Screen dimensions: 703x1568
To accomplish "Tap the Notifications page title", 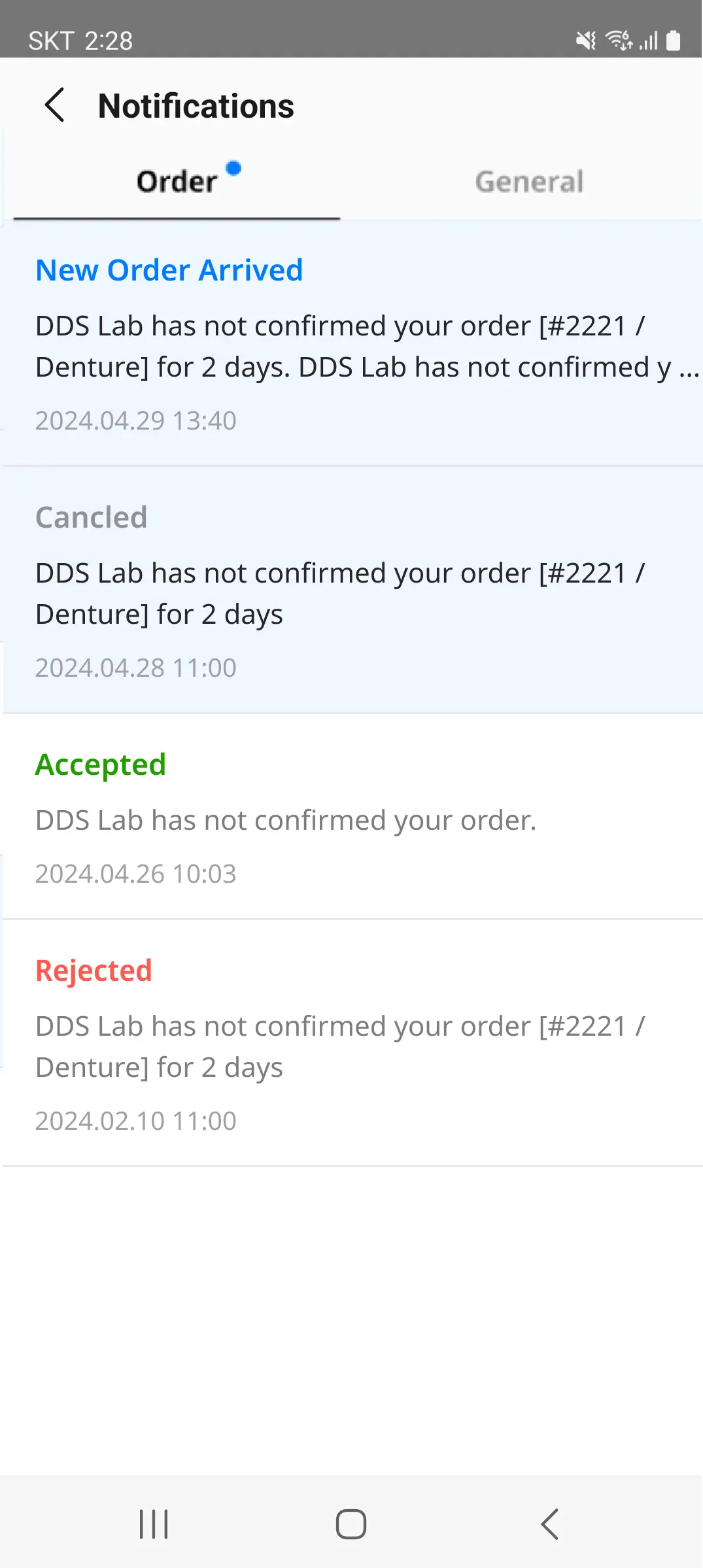I will [x=196, y=106].
